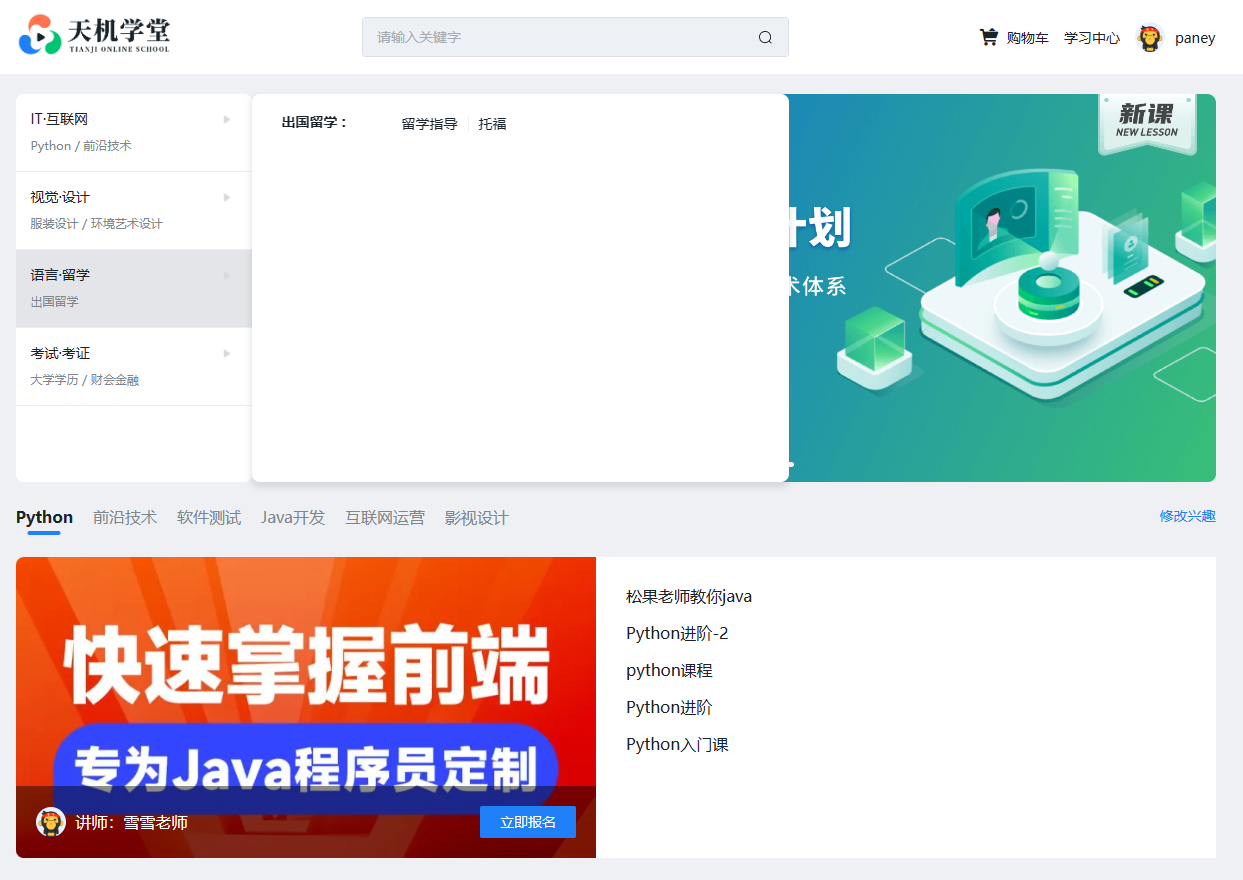Click the 立即报名 button

pos(528,822)
